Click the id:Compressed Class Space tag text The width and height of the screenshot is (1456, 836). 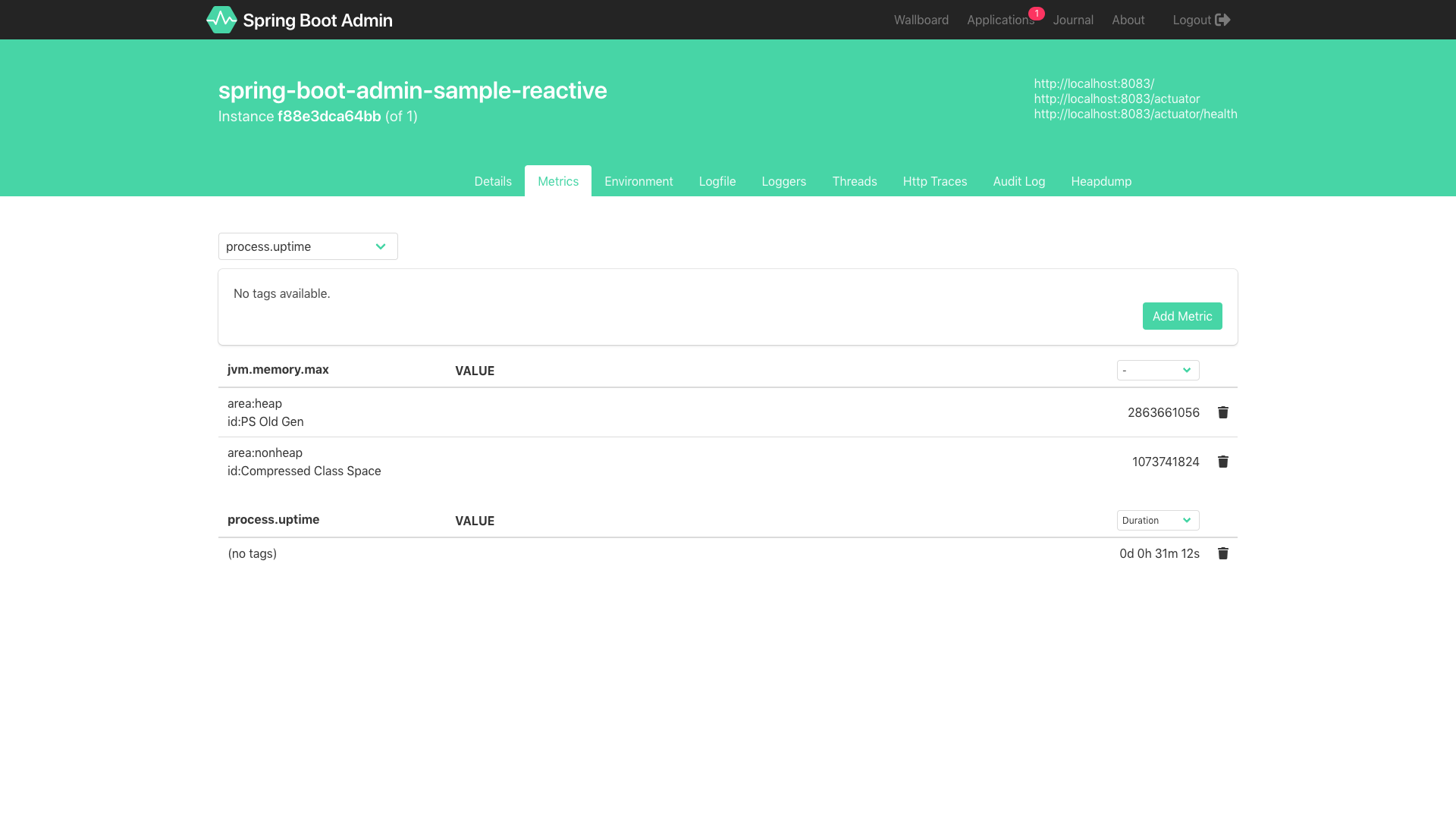coord(304,471)
